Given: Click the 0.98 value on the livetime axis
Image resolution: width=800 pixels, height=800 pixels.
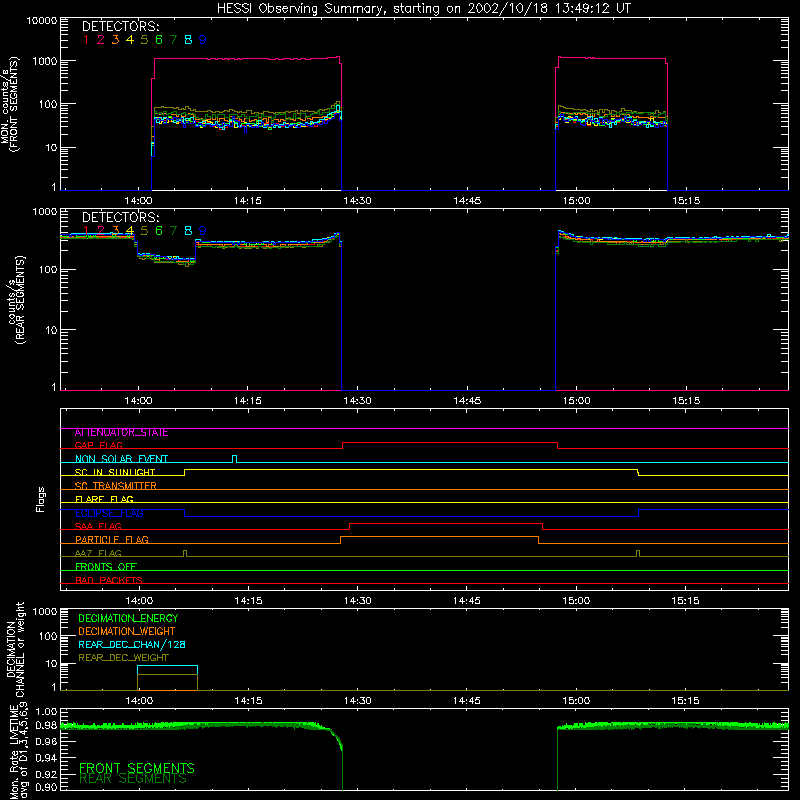Looking at the screenshot, I should point(46,726).
